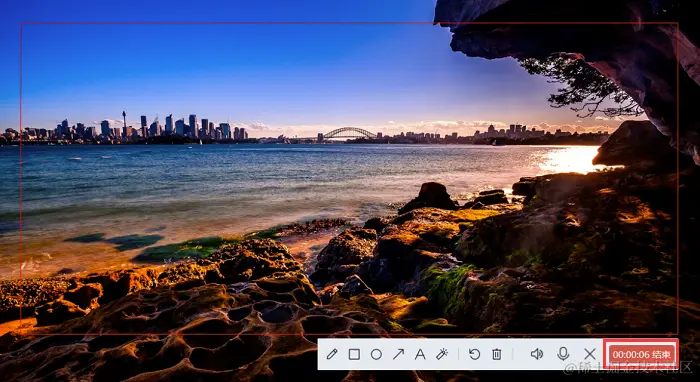Pick the circle shape tool
Viewport: 700px width, 382px height.
(x=376, y=354)
